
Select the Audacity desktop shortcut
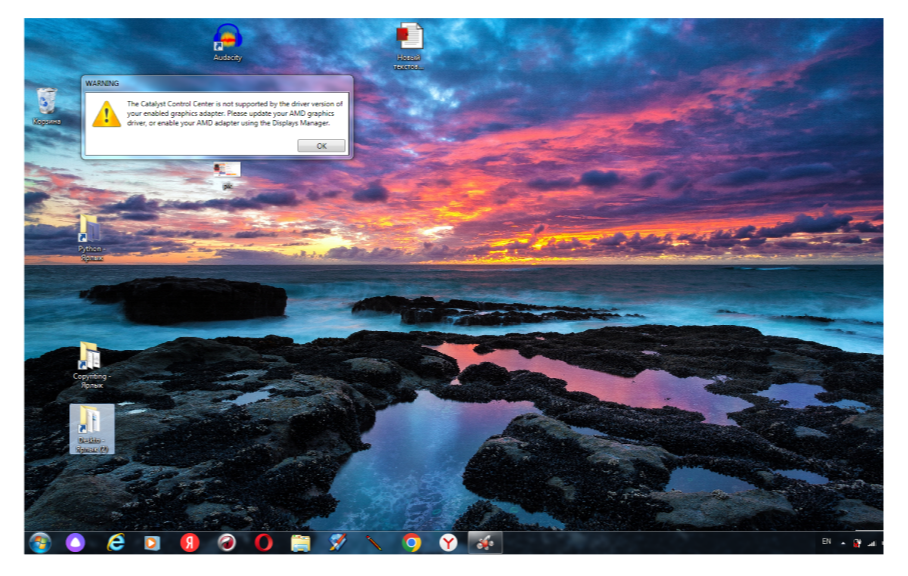pos(228,42)
